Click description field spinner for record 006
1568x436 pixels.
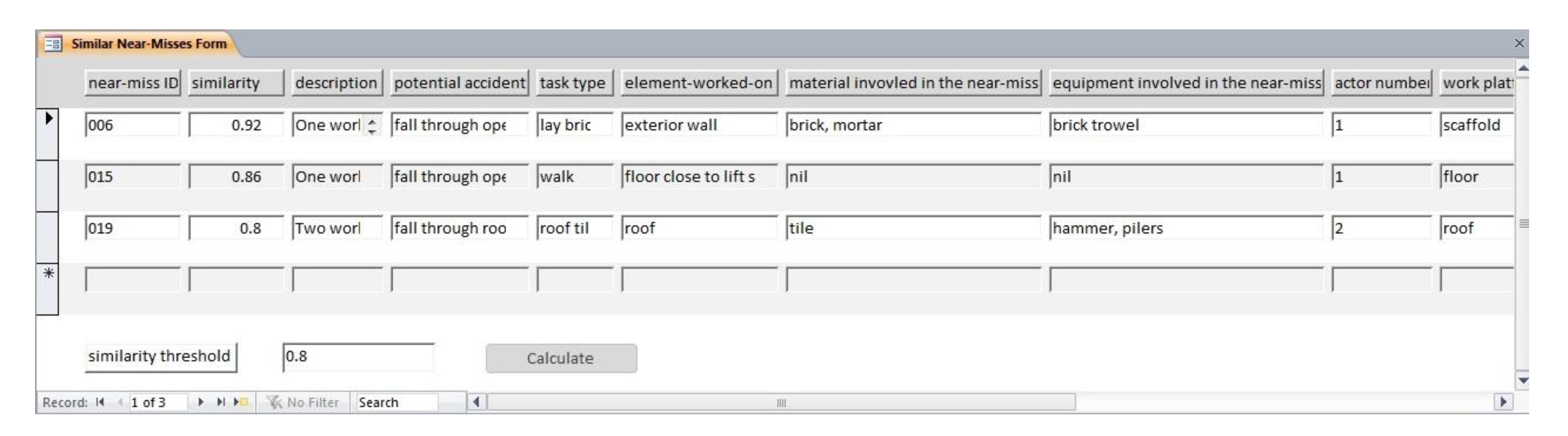(372, 125)
